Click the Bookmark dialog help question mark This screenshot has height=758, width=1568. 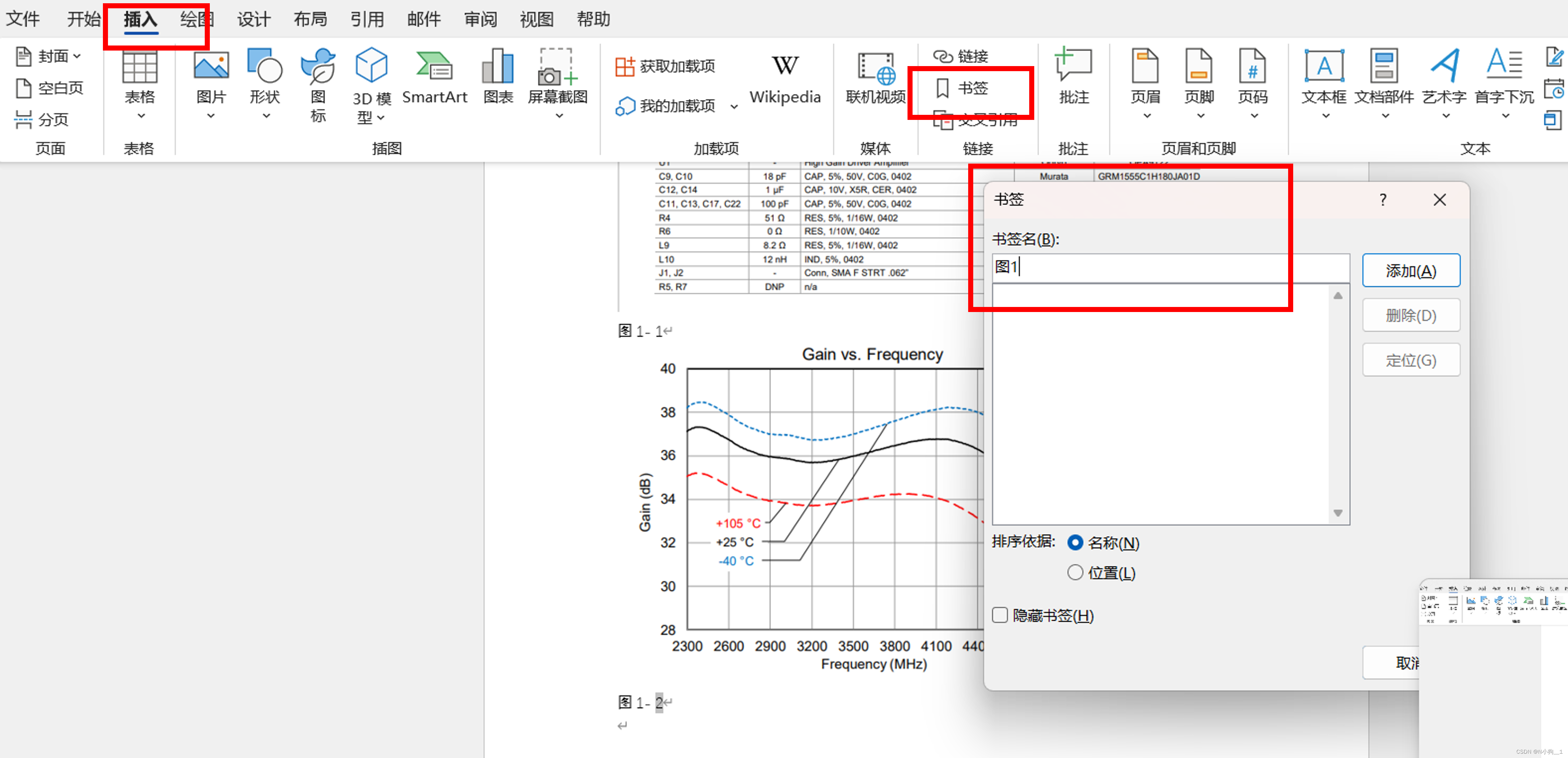tap(1382, 200)
